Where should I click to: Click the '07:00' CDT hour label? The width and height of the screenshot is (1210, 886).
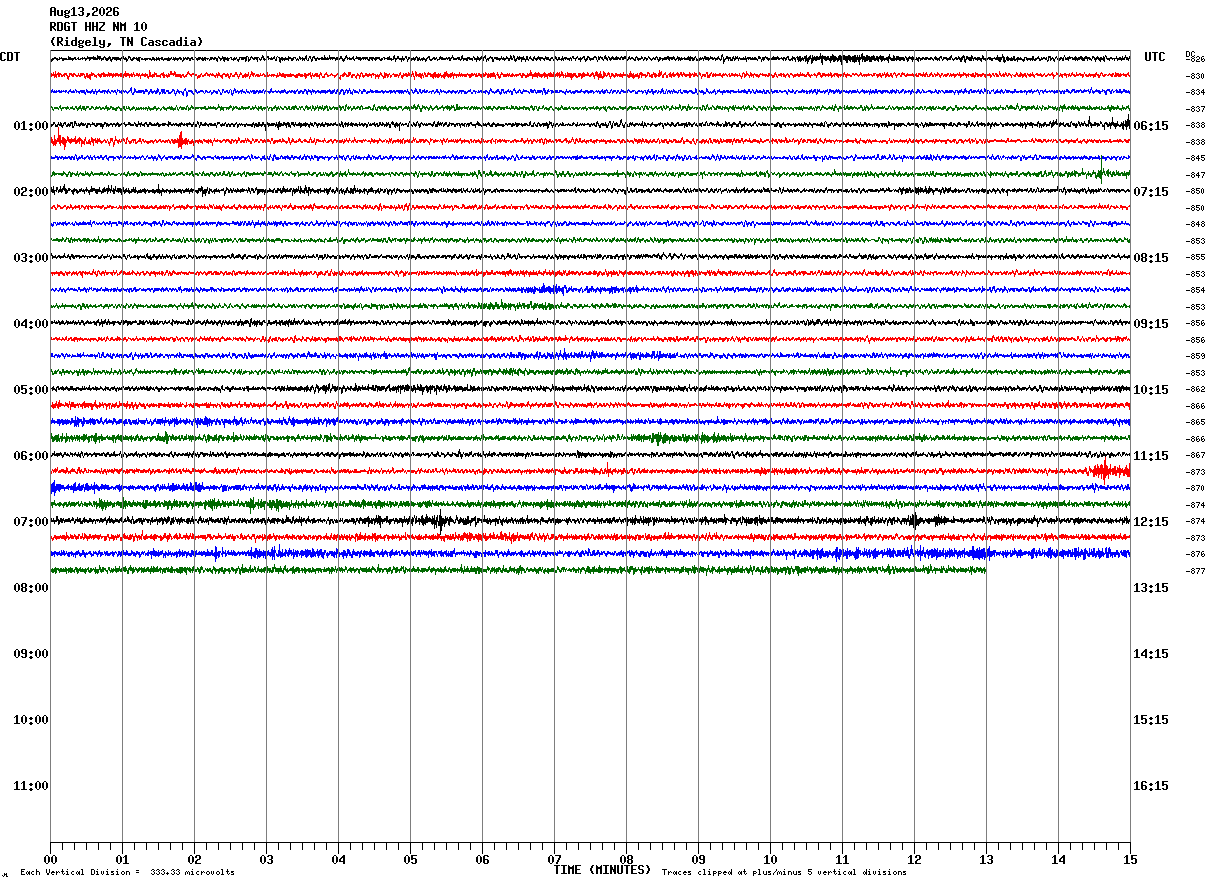30,522
